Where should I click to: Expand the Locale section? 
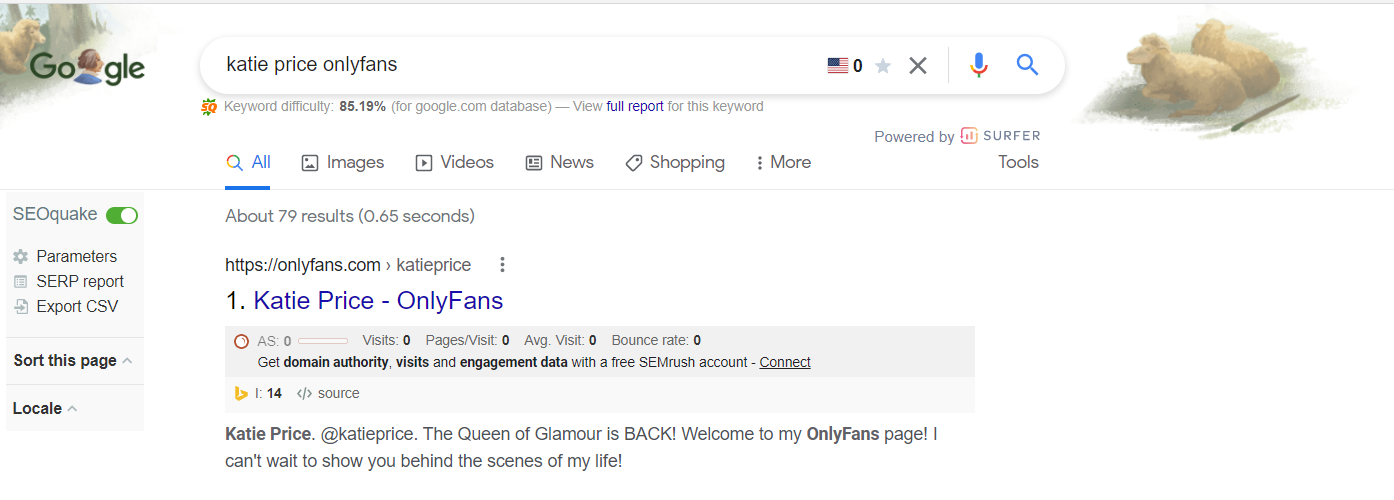(x=46, y=408)
